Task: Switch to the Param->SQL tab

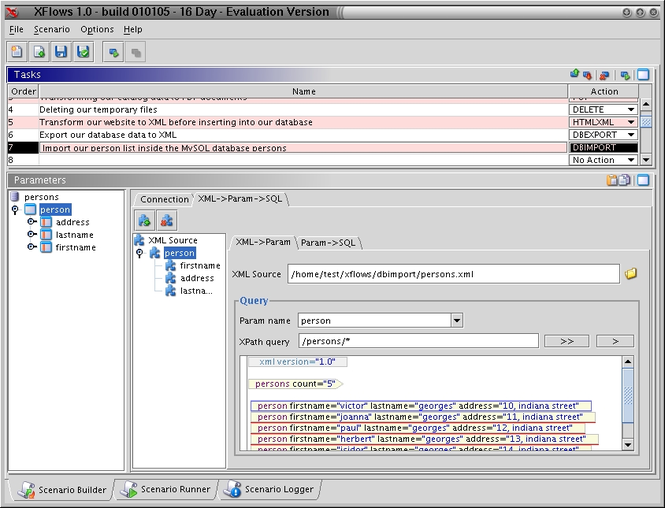Action: 328,242
